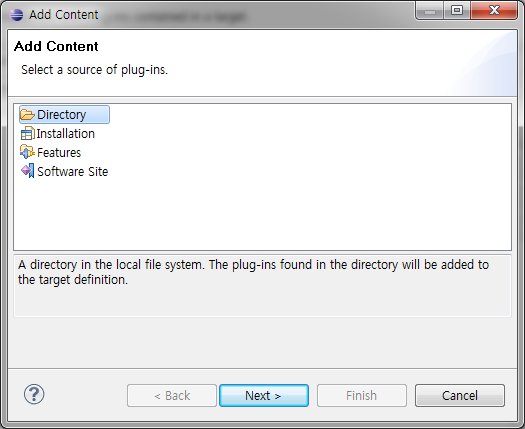
Task: Select the Installation list entry
Action: (x=58, y=134)
